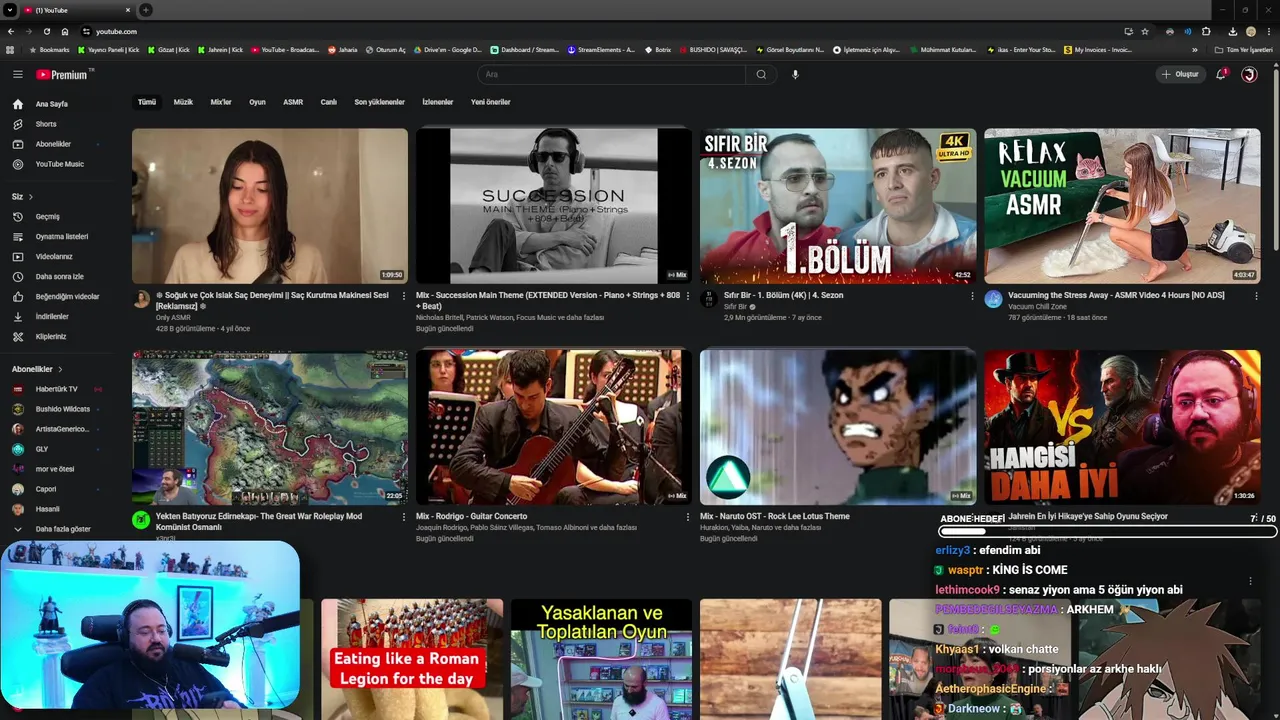Screen dimensions: 1280x720
Task: Select the Oyun filter chip
Action: (x=257, y=102)
